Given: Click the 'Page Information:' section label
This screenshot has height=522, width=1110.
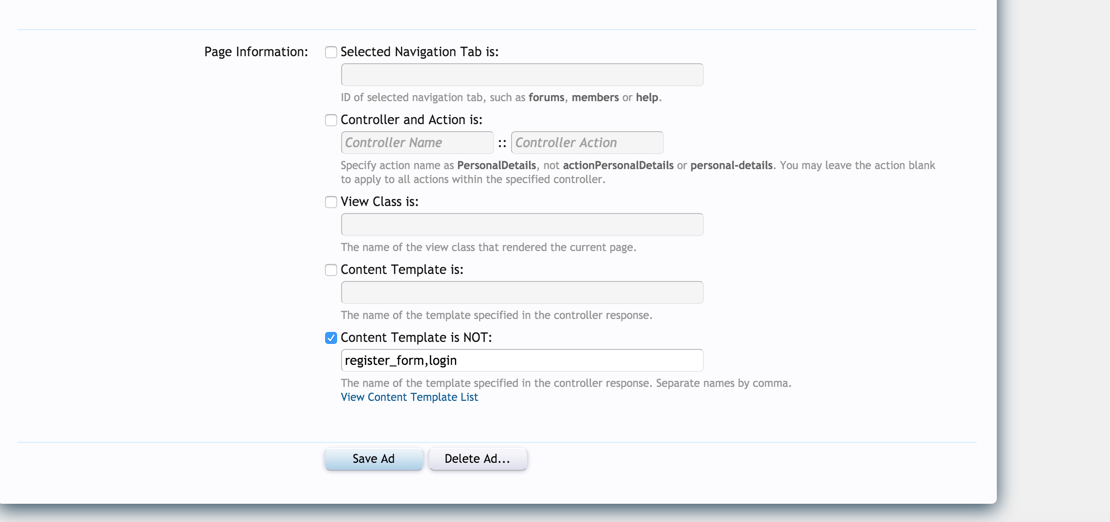Looking at the screenshot, I should pyautogui.click(x=256, y=52).
